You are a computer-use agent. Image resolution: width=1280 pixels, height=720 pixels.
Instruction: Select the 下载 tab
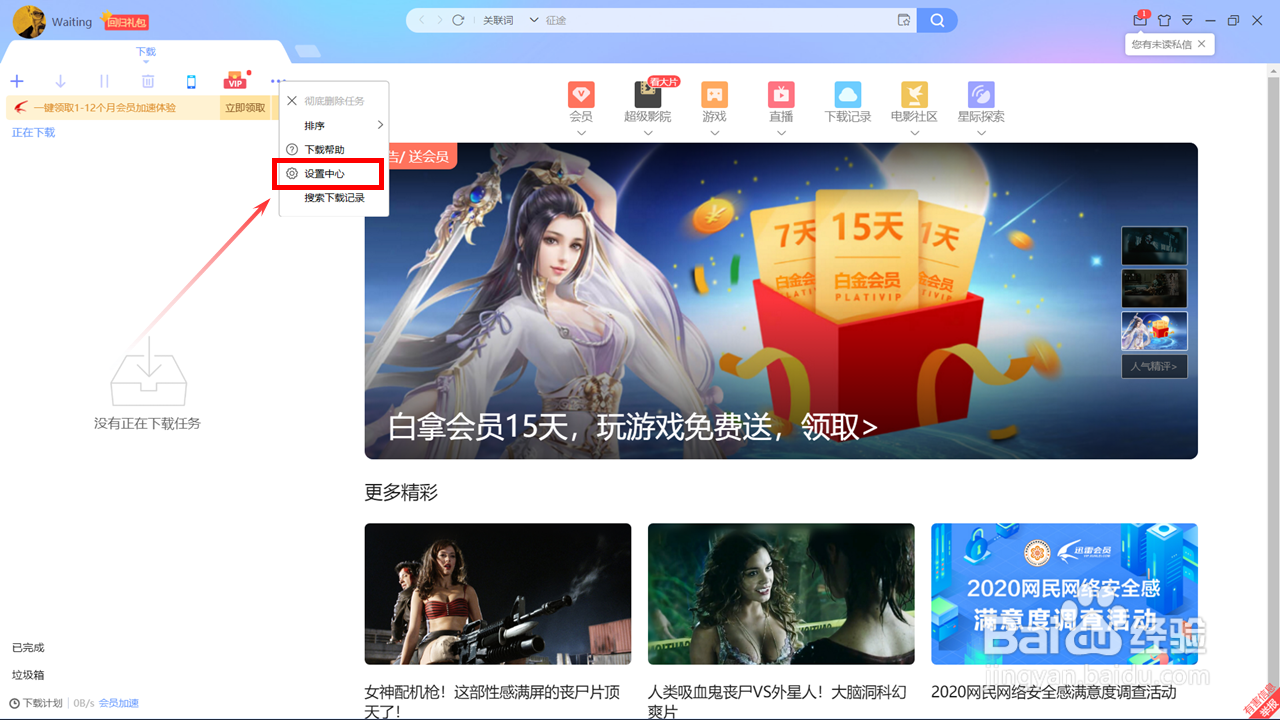pyautogui.click(x=146, y=52)
